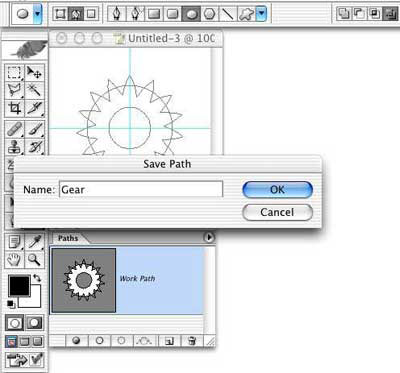
Task: Select the Clone Stamp tool
Action: pyautogui.click(x=14, y=147)
